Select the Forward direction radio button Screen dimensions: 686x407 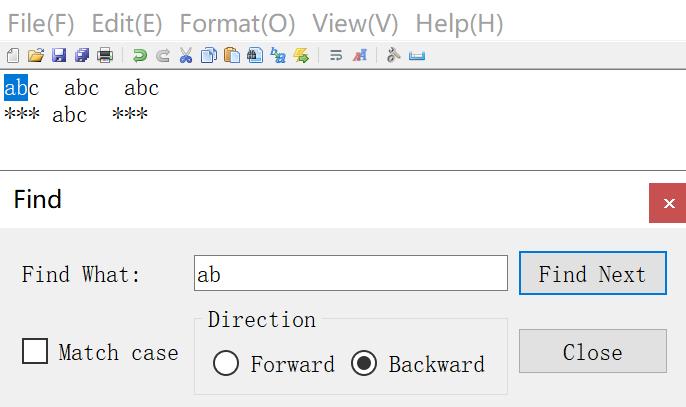(x=226, y=363)
